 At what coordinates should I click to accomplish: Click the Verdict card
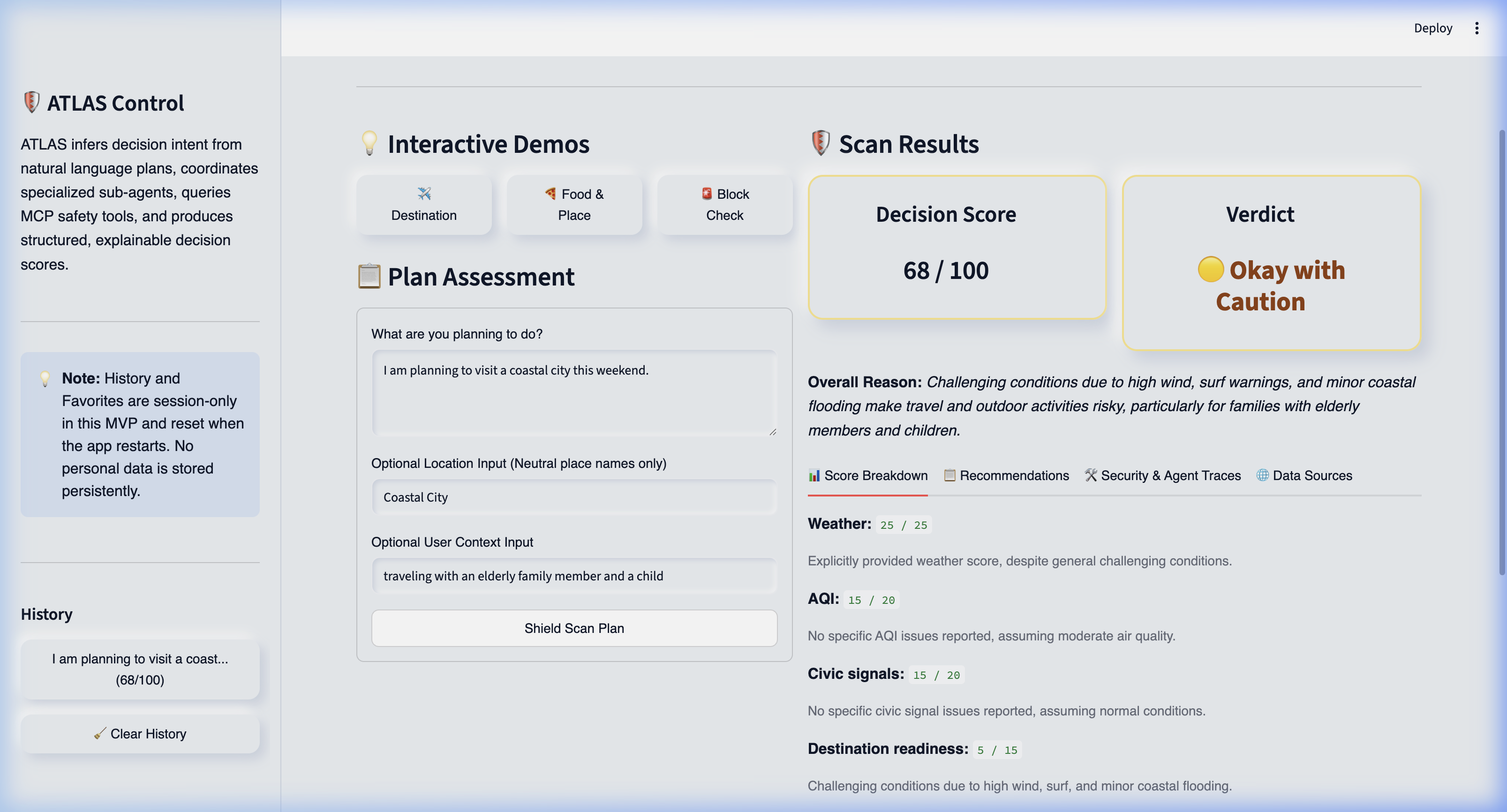(1271, 263)
